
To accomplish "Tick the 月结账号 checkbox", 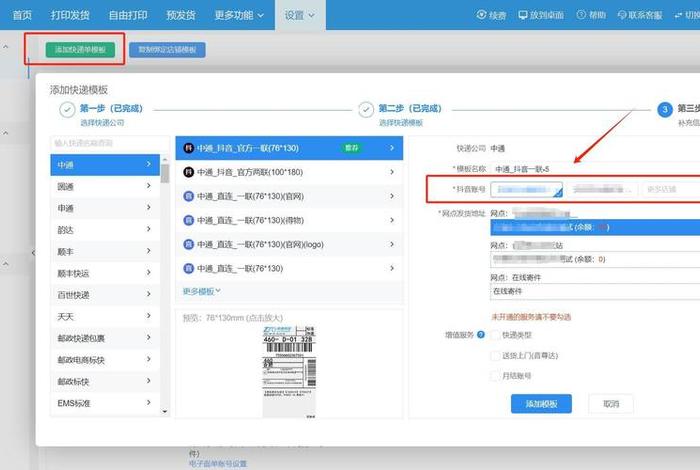I will coord(495,376).
